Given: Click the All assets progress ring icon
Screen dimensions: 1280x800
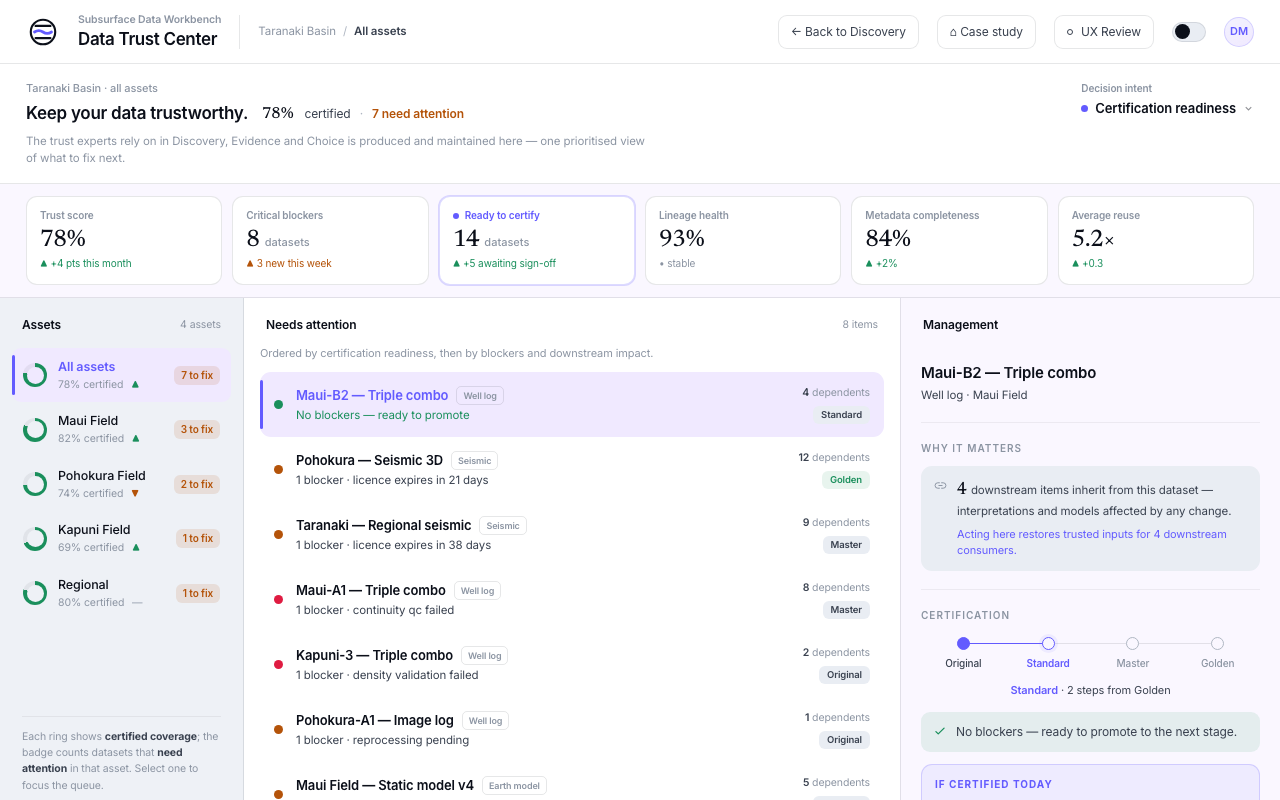Looking at the screenshot, I should pos(35,375).
